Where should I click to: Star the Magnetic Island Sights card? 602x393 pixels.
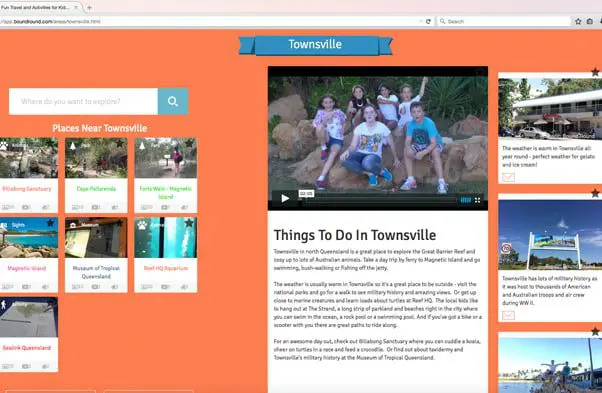click(x=50, y=223)
